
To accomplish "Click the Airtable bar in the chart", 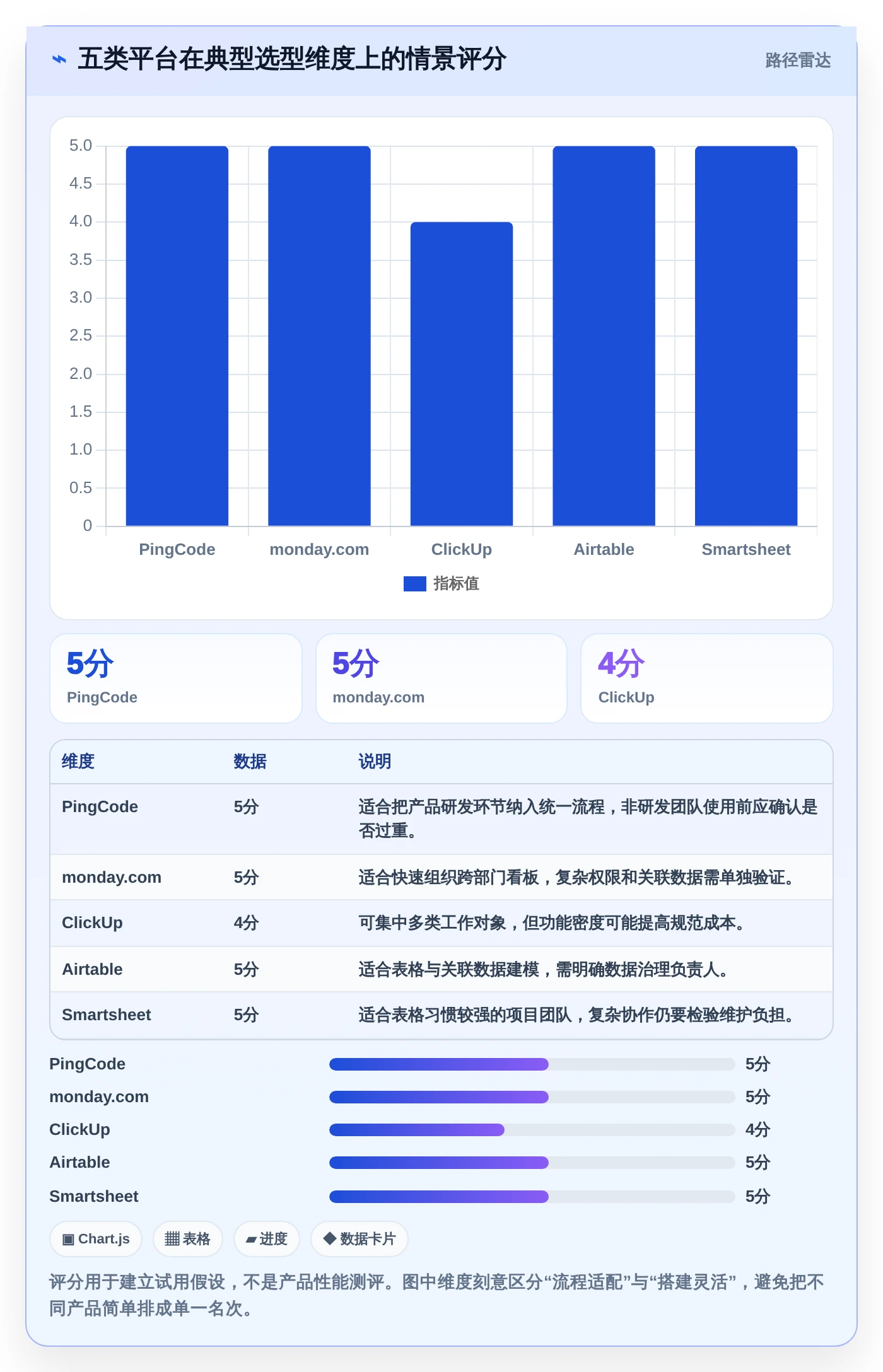I will (604, 336).
